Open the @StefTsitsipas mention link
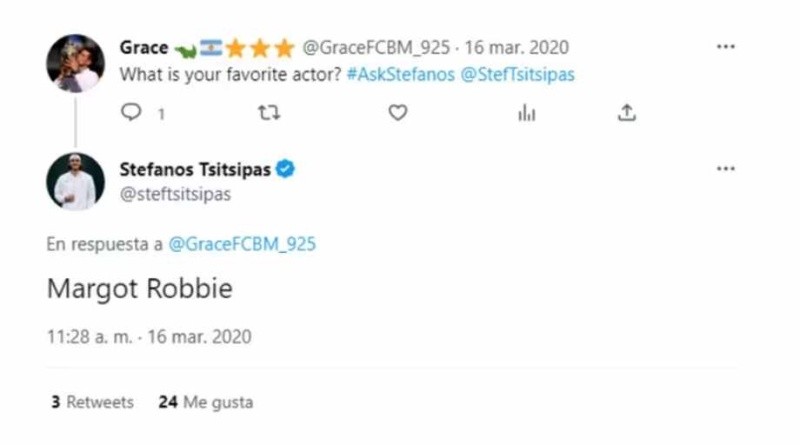The image size is (800, 445). coord(517,75)
